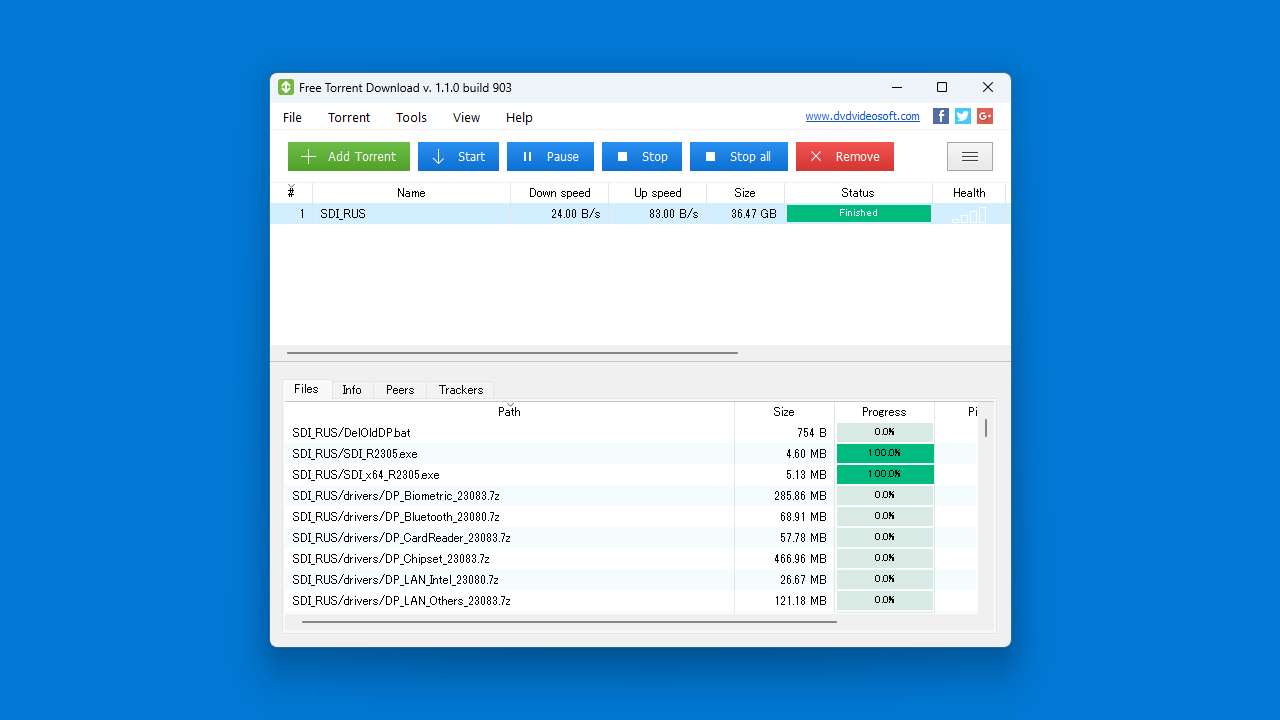Switch to the Info tab
This screenshot has width=1280, height=720.
click(x=352, y=390)
